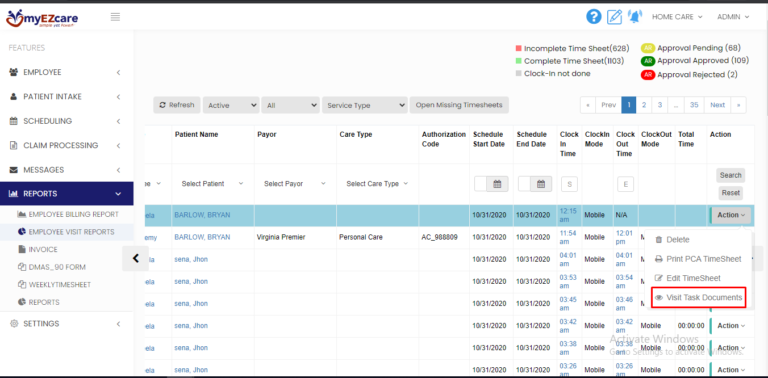The height and width of the screenshot is (378, 768).
Task: Click Clock In Time filter input
Action: [x=569, y=184]
